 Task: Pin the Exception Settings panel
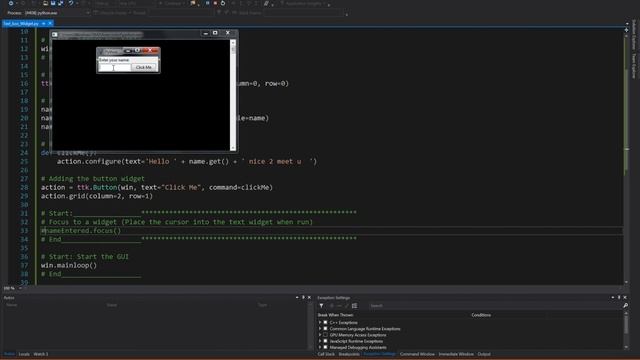pos(619,298)
